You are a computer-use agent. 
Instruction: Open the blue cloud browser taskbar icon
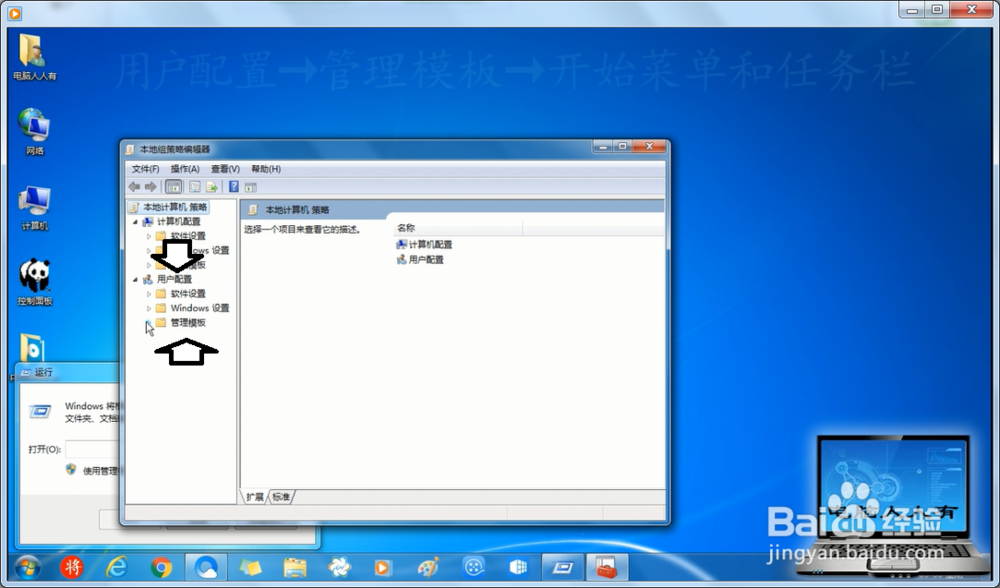206,567
